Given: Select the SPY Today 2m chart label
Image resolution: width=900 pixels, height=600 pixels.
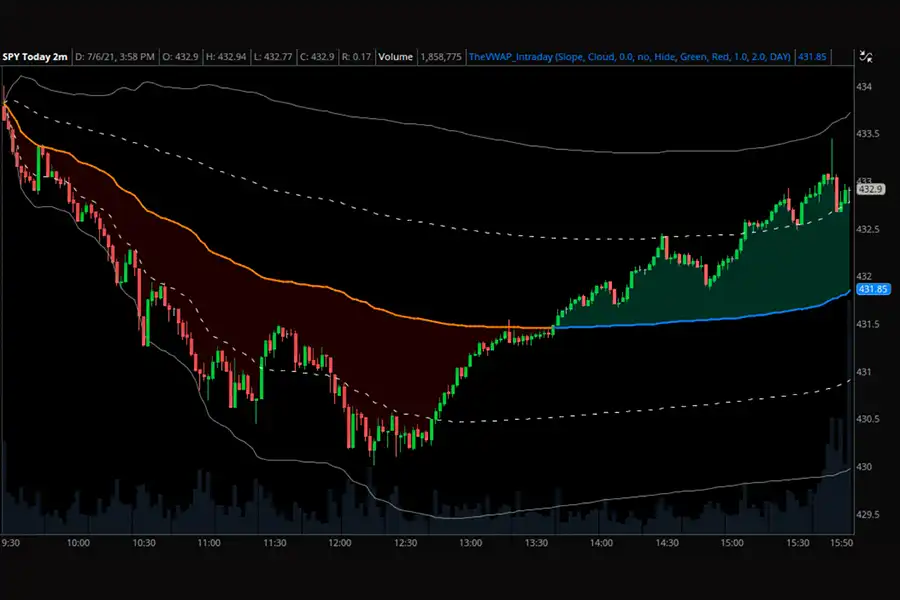Looking at the screenshot, I should (35, 57).
